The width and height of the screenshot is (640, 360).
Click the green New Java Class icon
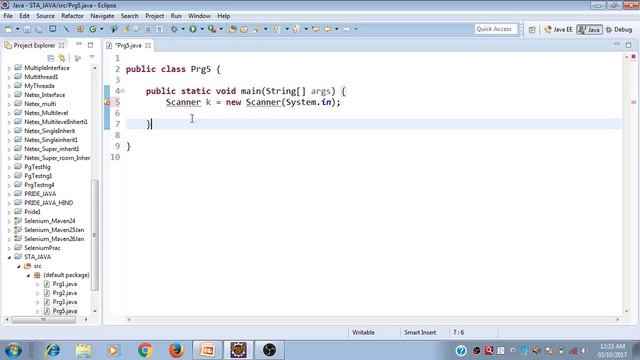coord(93,29)
